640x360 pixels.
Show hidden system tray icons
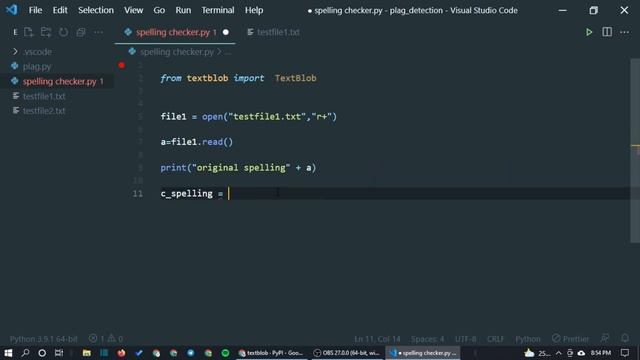pos(558,353)
